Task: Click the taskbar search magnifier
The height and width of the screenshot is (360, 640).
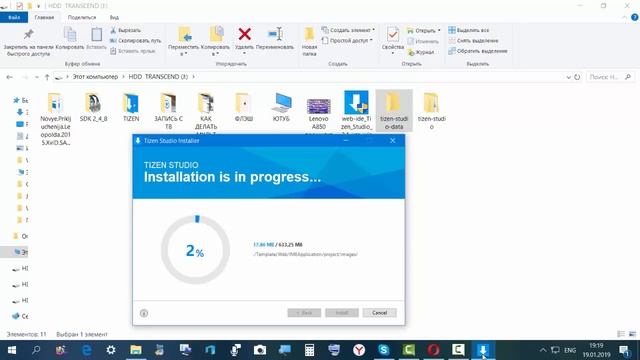Action: [x=36, y=350]
